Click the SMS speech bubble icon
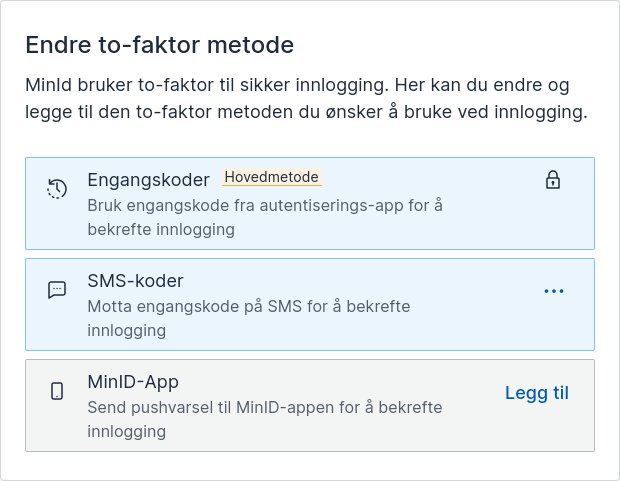This screenshot has width=620, height=481. [x=57, y=290]
